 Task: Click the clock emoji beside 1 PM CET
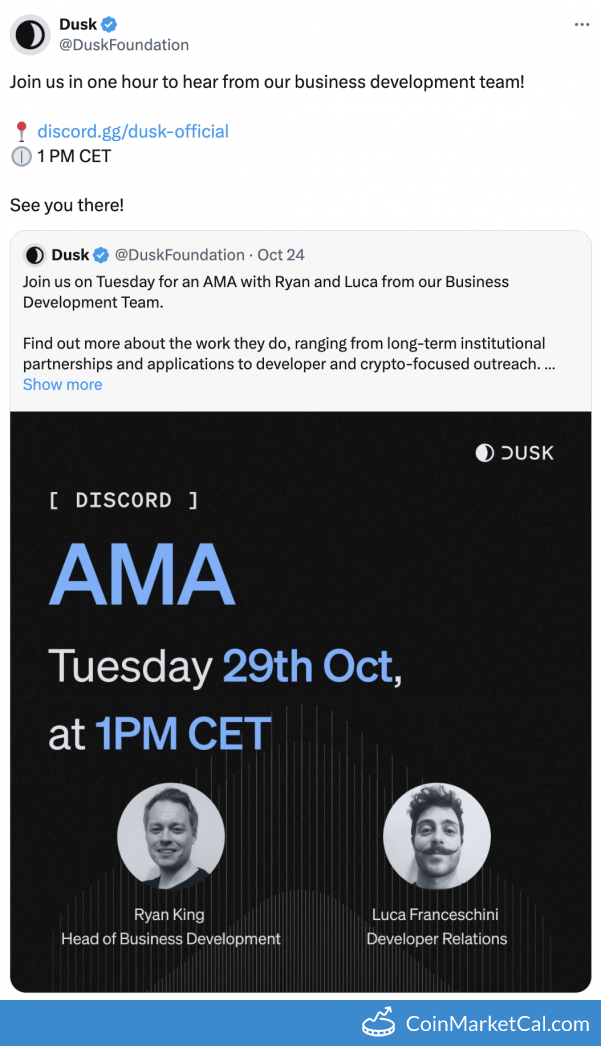[21, 157]
